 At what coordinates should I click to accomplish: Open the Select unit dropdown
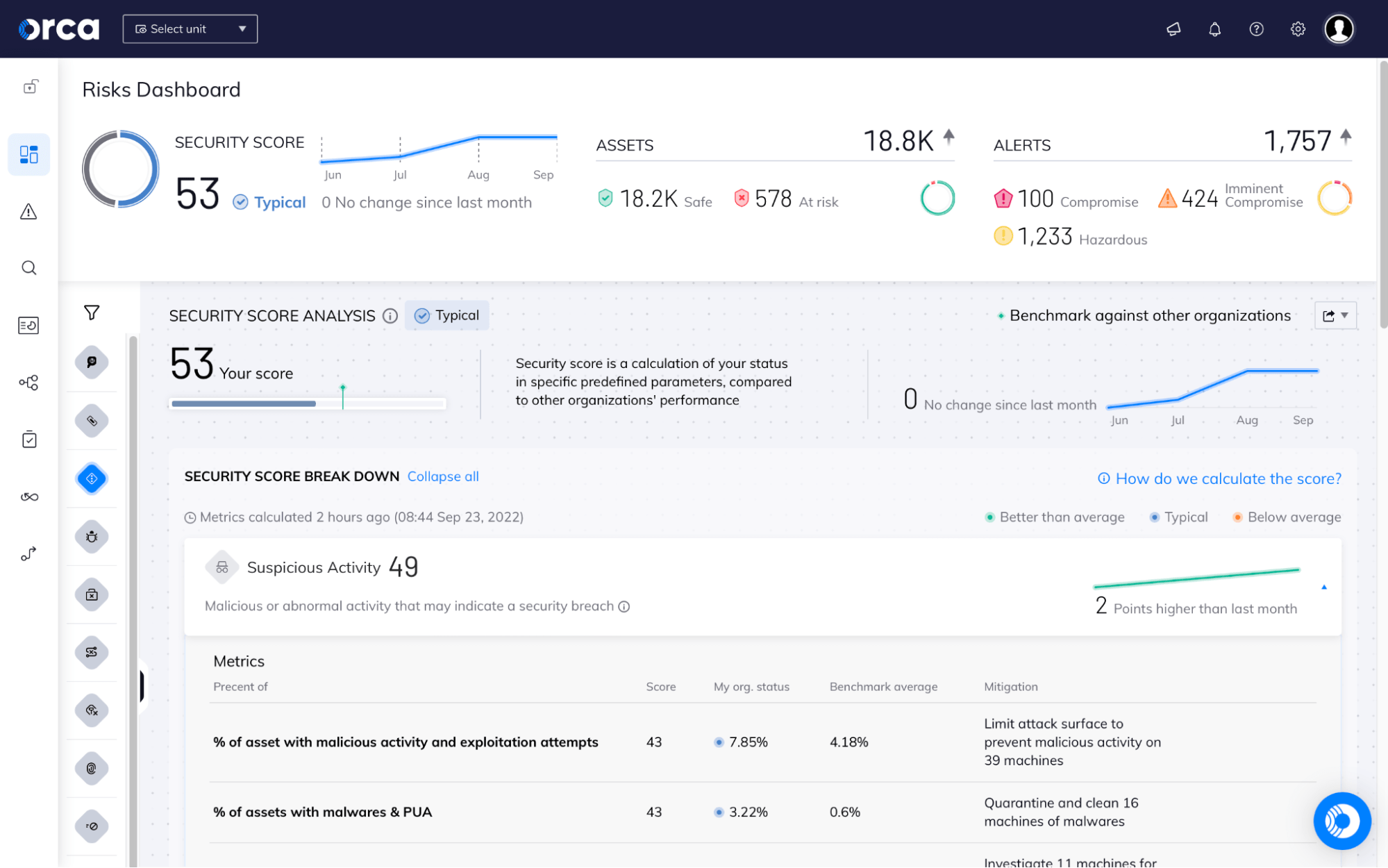[x=189, y=28]
